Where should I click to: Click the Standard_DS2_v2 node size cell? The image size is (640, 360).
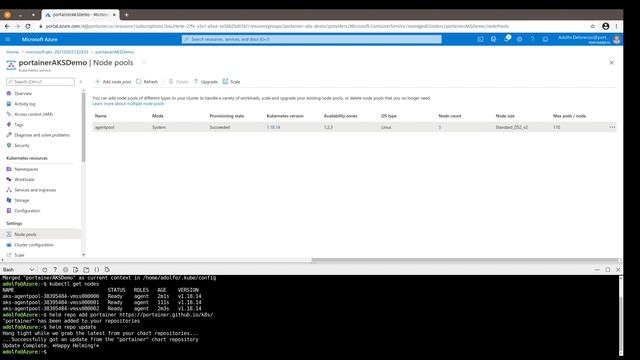[511, 127]
